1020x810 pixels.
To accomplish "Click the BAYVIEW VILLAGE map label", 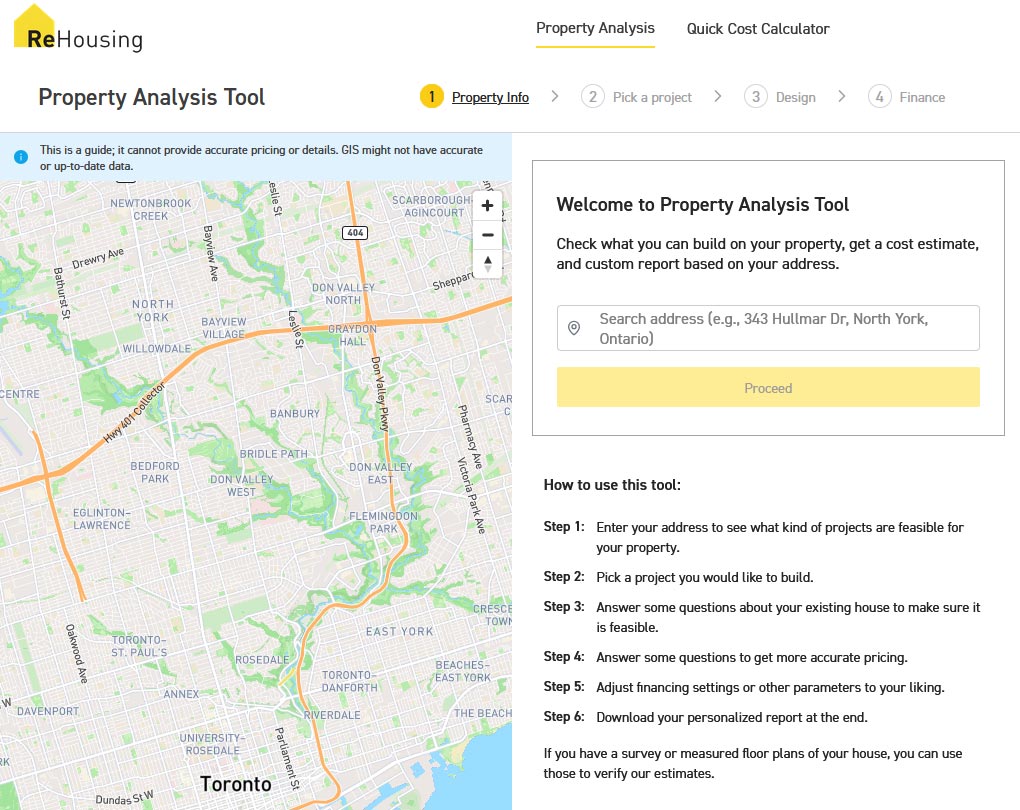I will click(x=224, y=328).
